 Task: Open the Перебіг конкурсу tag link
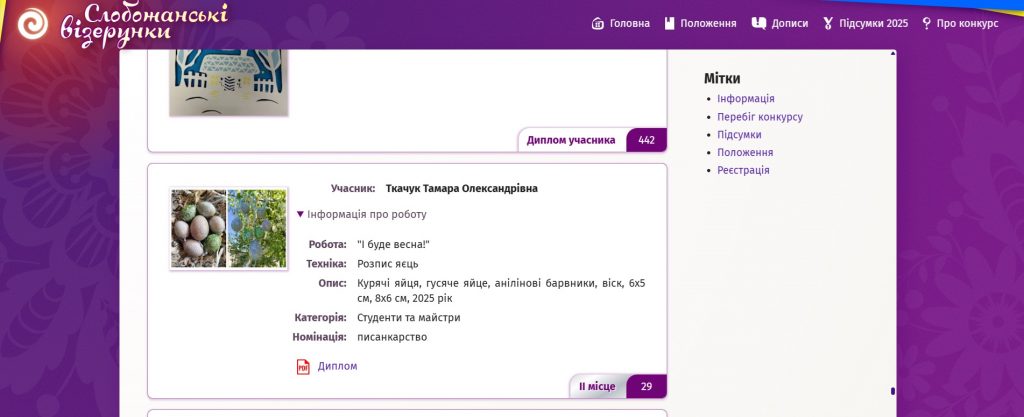click(x=759, y=117)
